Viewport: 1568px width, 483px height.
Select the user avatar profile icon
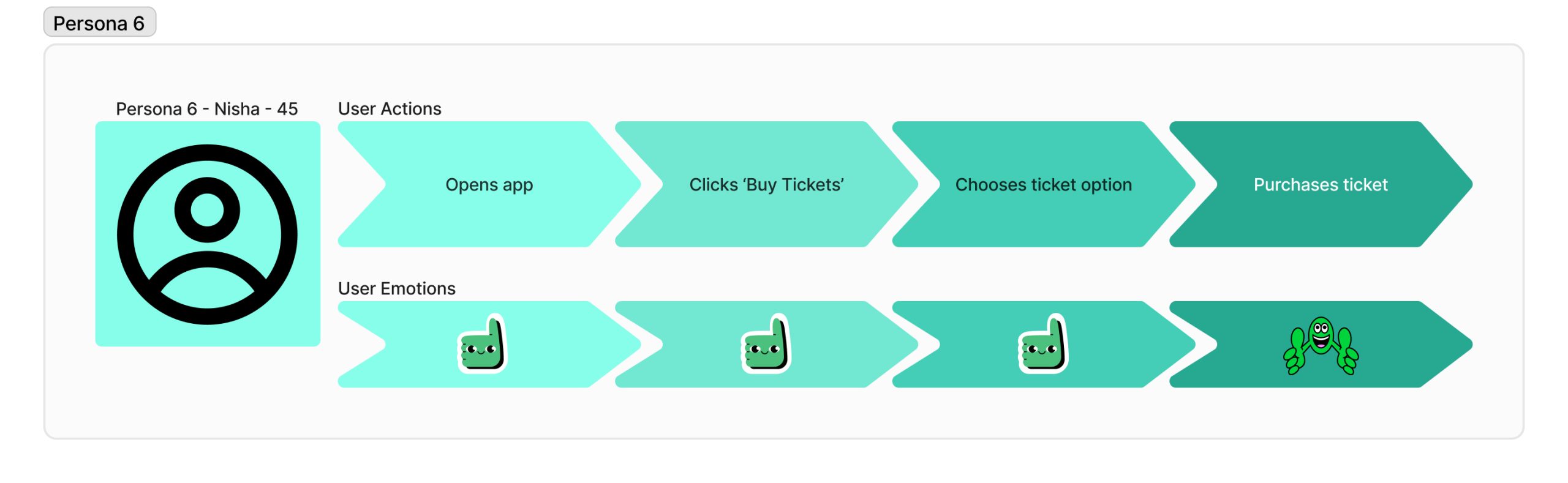click(207, 234)
